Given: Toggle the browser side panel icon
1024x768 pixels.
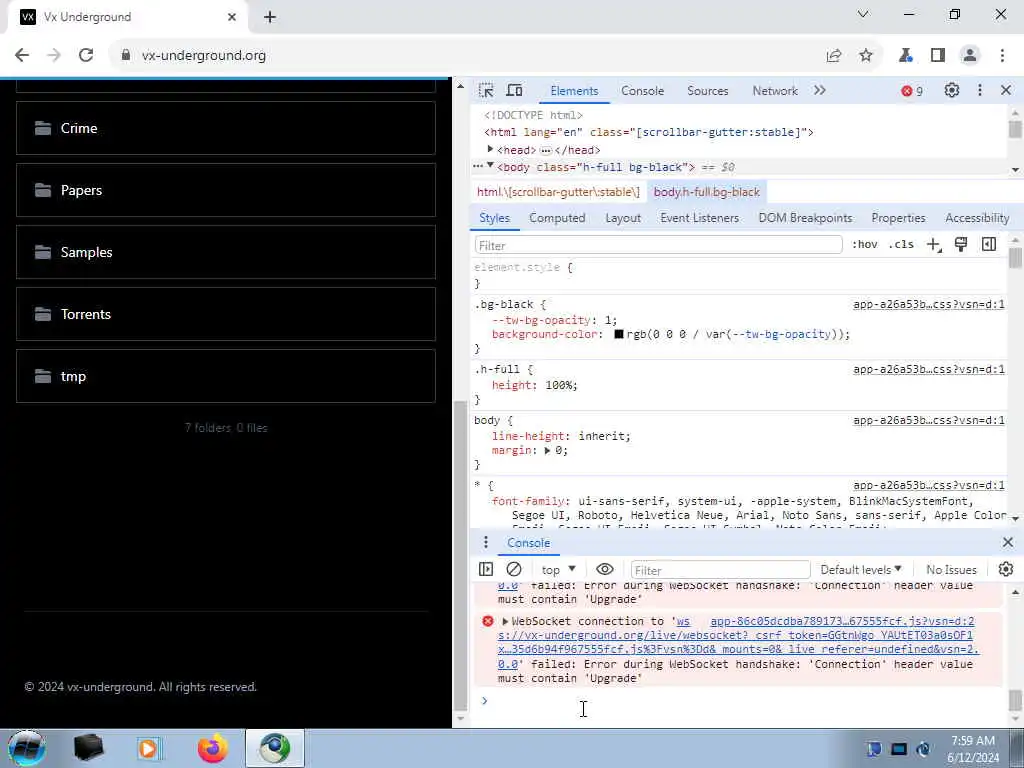Looking at the screenshot, I should [x=938, y=56].
